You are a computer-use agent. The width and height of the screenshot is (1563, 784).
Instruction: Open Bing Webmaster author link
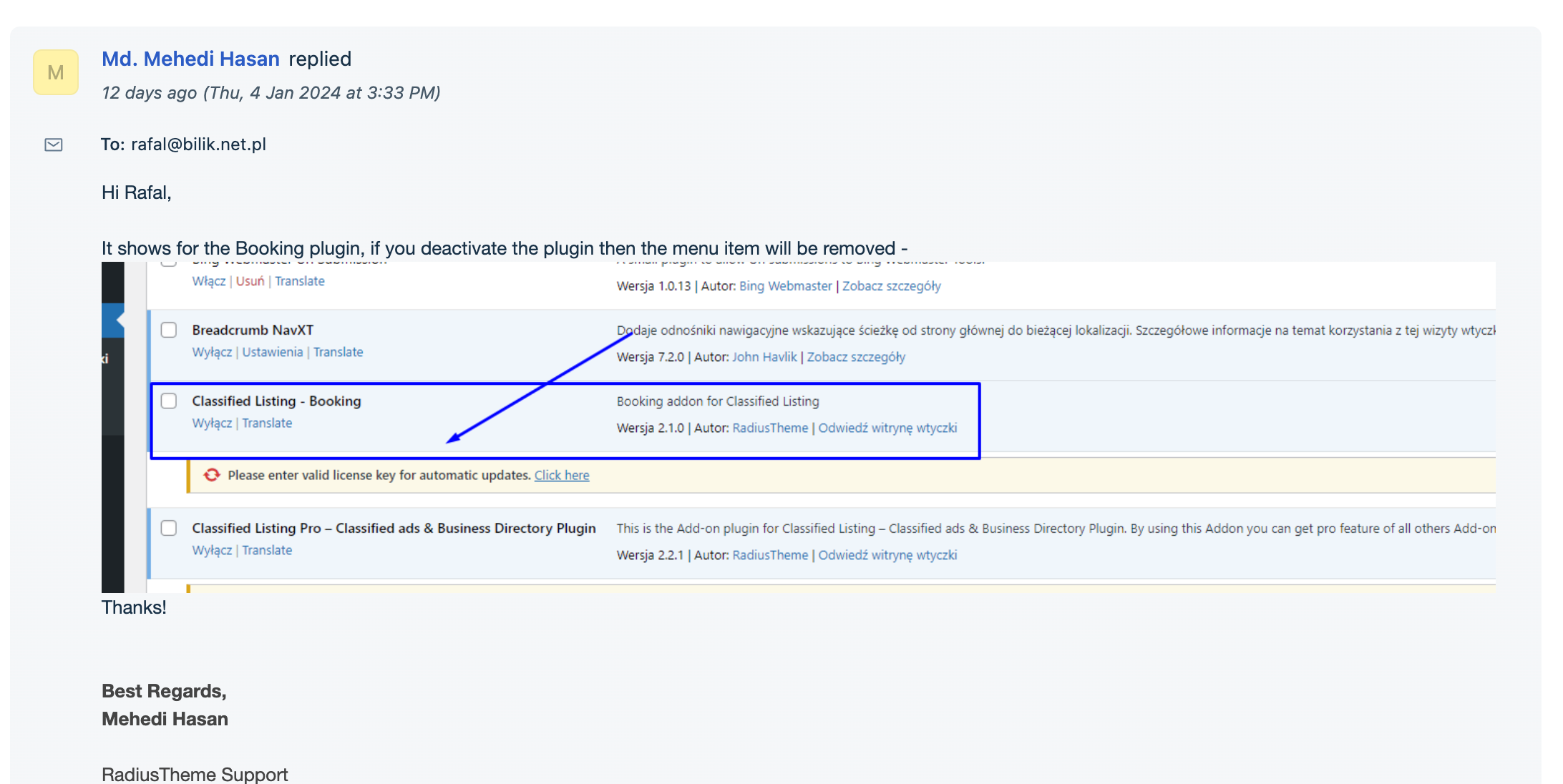click(x=786, y=286)
